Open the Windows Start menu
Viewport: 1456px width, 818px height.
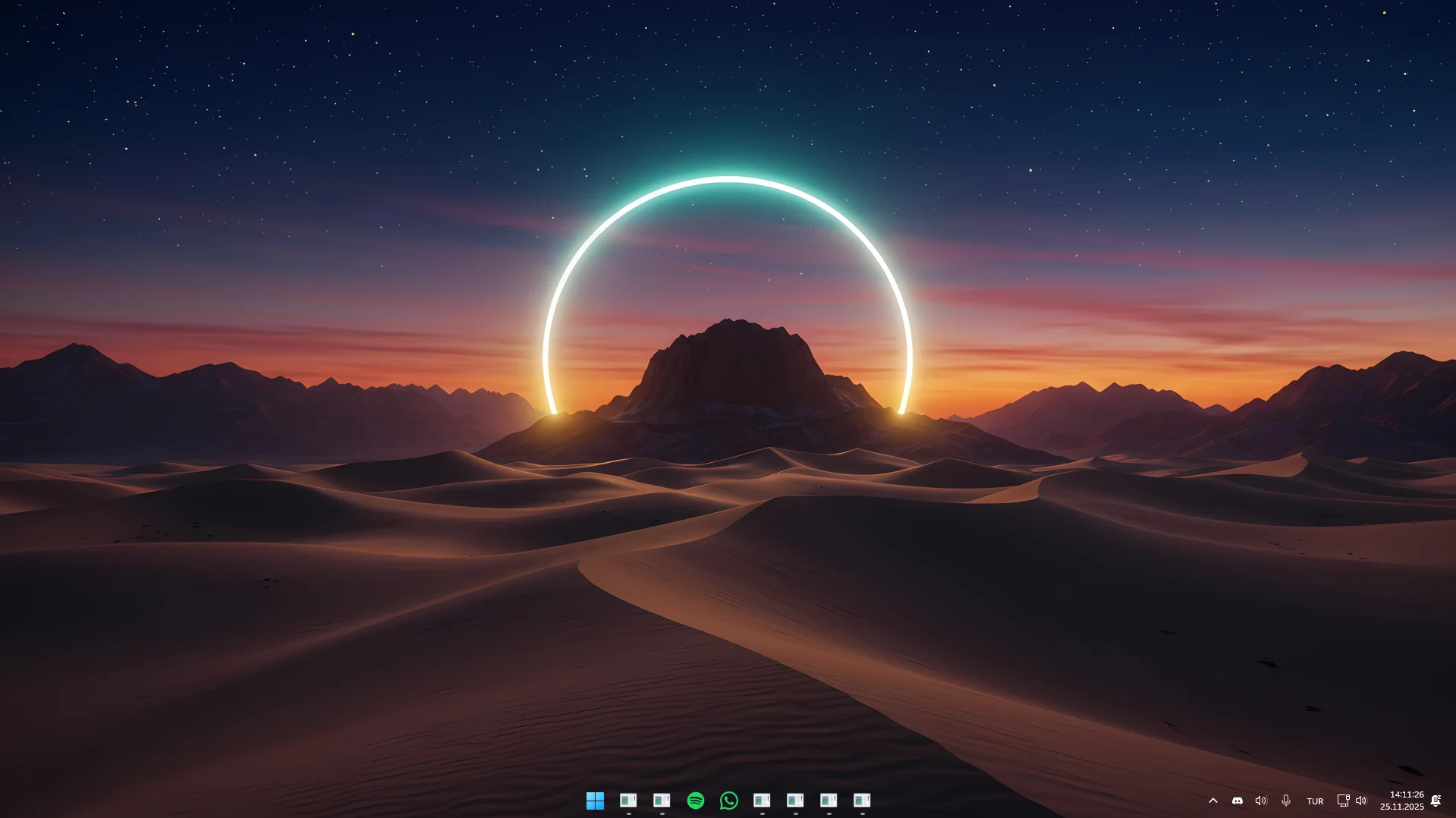[595, 801]
